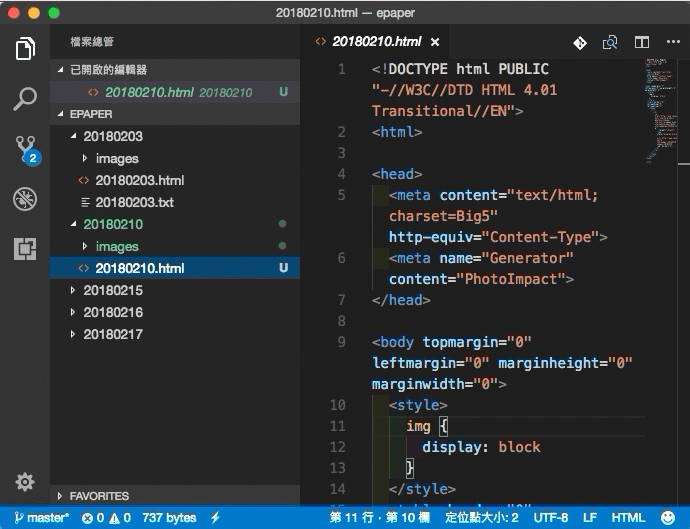Place cursor on the <html> tag line

397,132
